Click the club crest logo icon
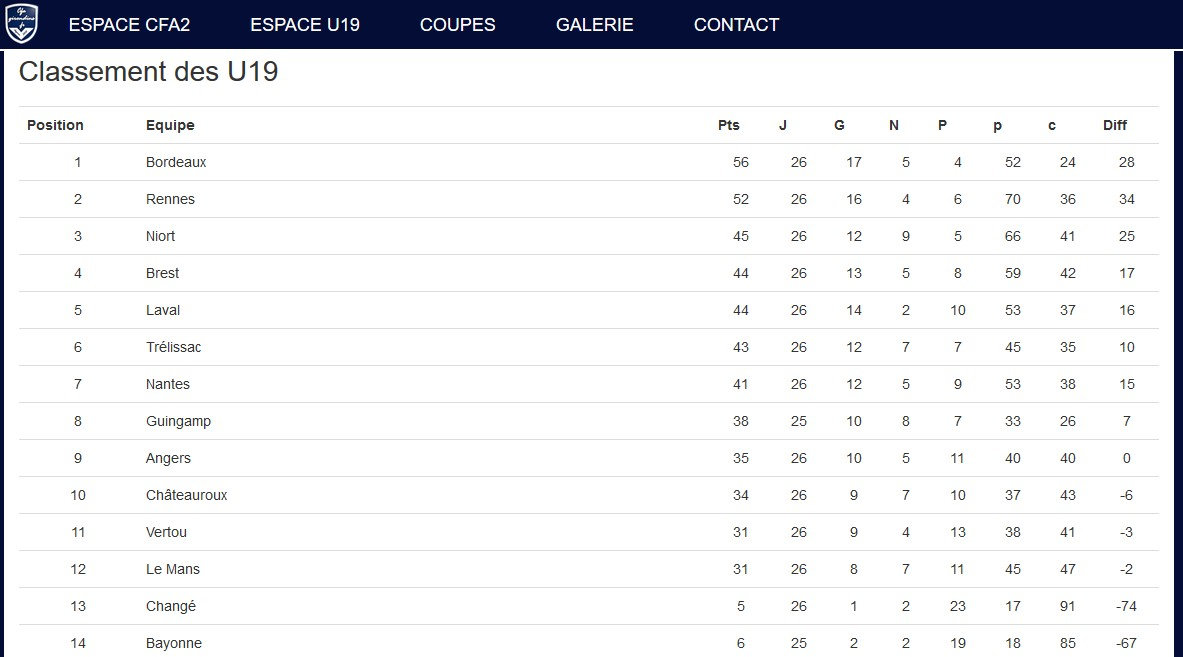Image resolution: width=1183 pixels, height=657 pixels. coord(21,24)
